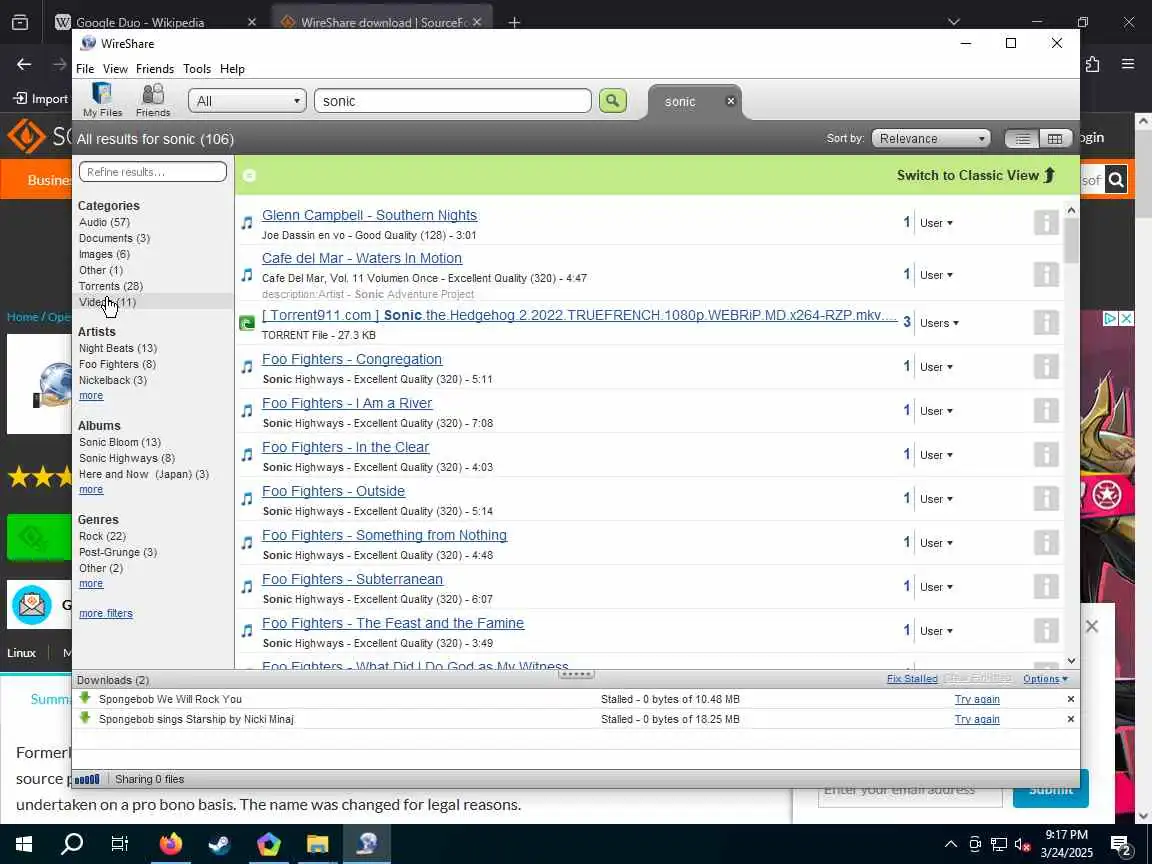This screenshot has width=1152, height=864.
Task: Open the Friends menu in menu bar
Action: (155, 68)
